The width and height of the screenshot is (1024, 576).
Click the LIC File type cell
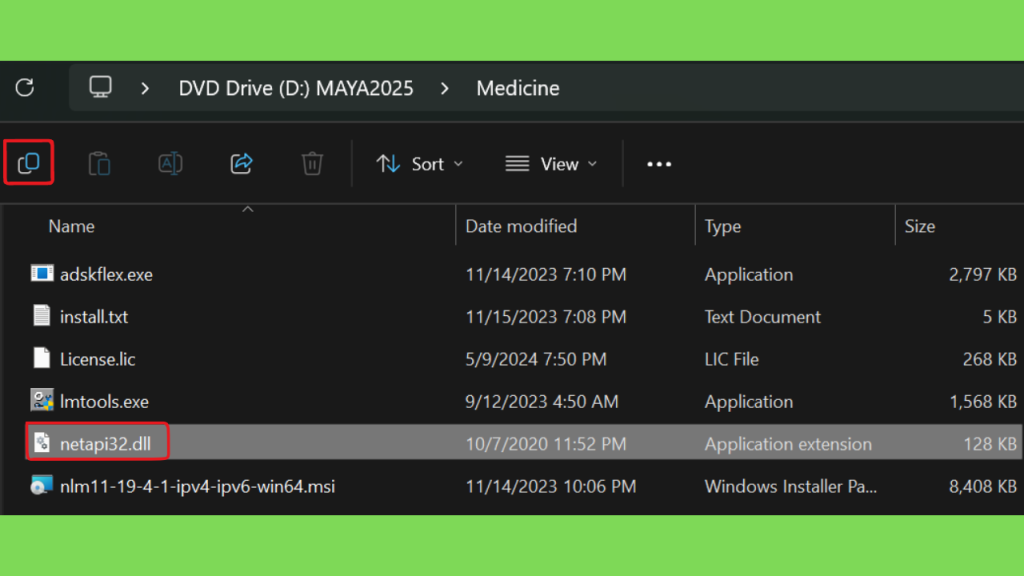tap(732, 359)
